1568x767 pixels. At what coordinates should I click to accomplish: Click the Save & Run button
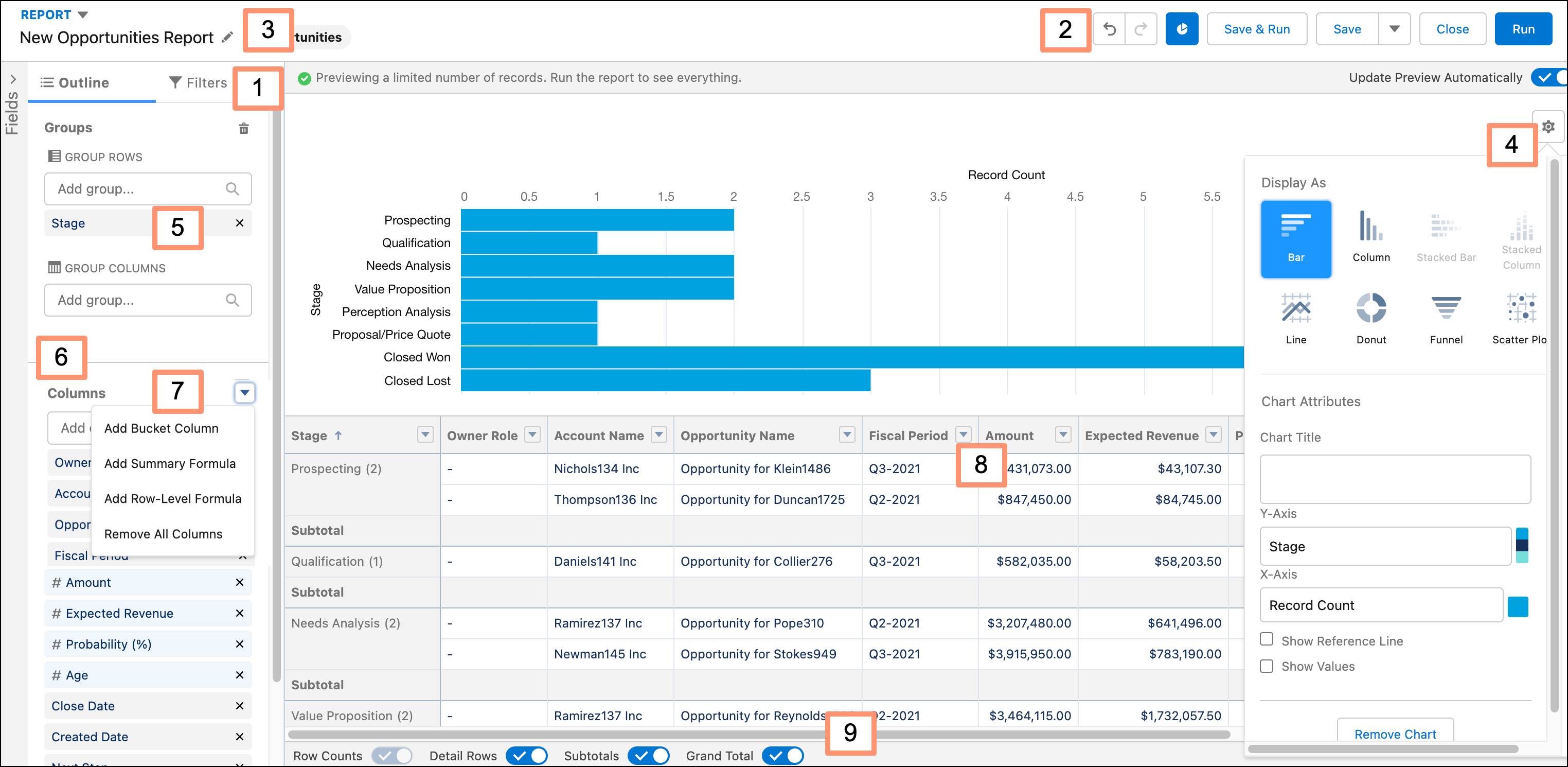[1257, 29]
